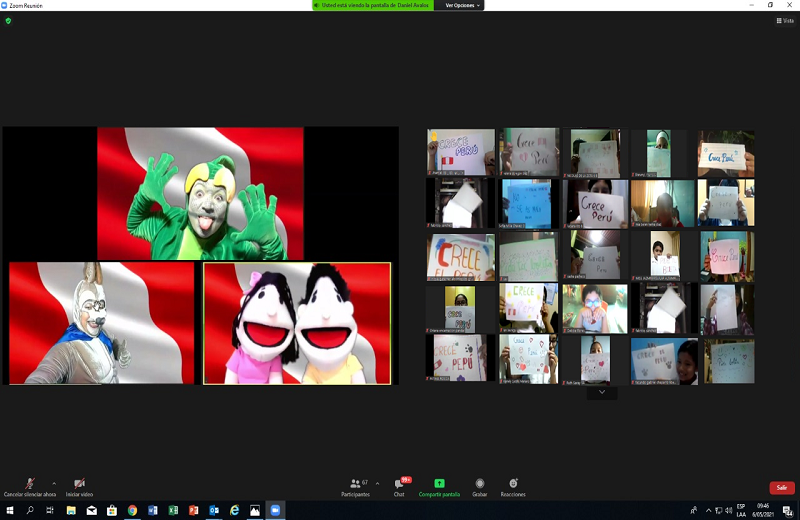Show more participants with gallery down arrow
Screen dimensions: 800x520
[601, 393]
